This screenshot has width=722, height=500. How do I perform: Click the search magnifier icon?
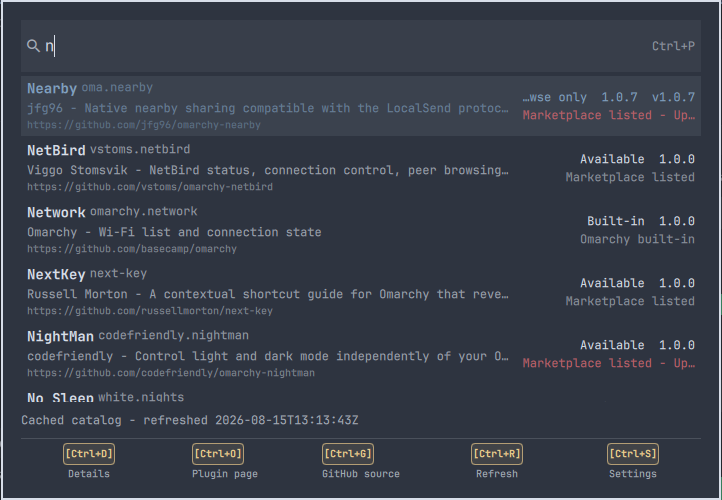(33, 46)
